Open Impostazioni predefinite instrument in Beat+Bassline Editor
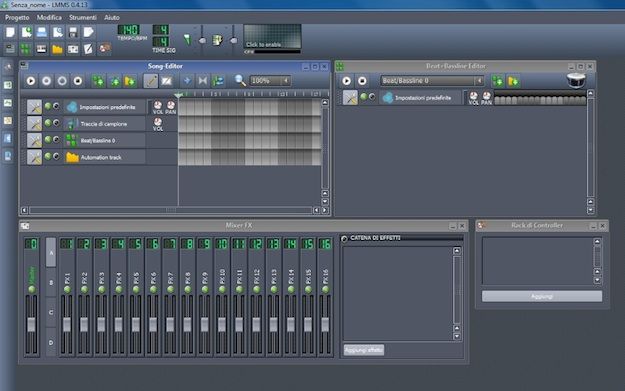This screenshot has height=391, width=625. pos(421,98)
